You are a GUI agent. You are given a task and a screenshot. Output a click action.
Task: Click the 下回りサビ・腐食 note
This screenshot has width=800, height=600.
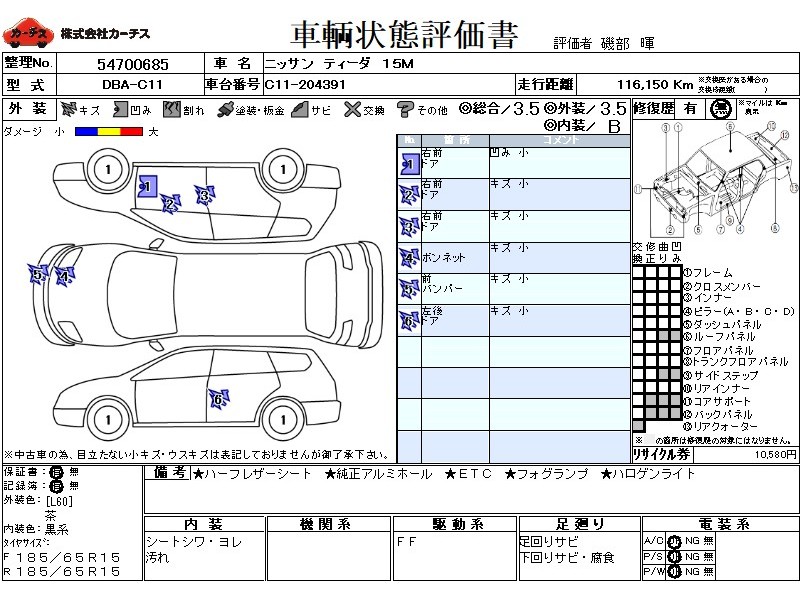point(567,558)
